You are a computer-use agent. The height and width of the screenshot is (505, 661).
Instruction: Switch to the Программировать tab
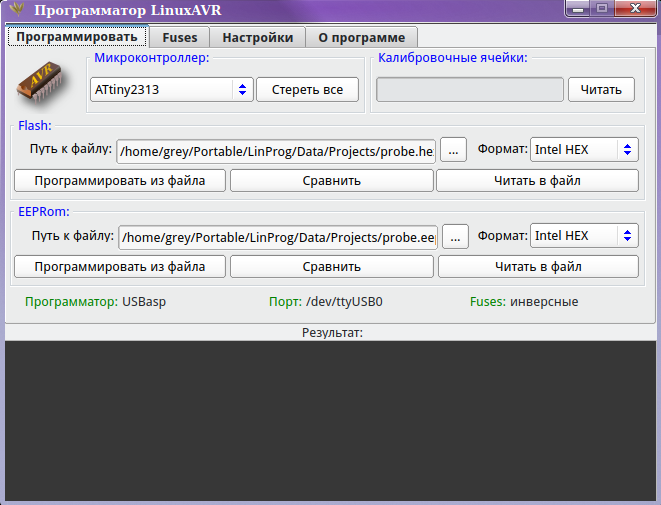[x=77, y=37]
